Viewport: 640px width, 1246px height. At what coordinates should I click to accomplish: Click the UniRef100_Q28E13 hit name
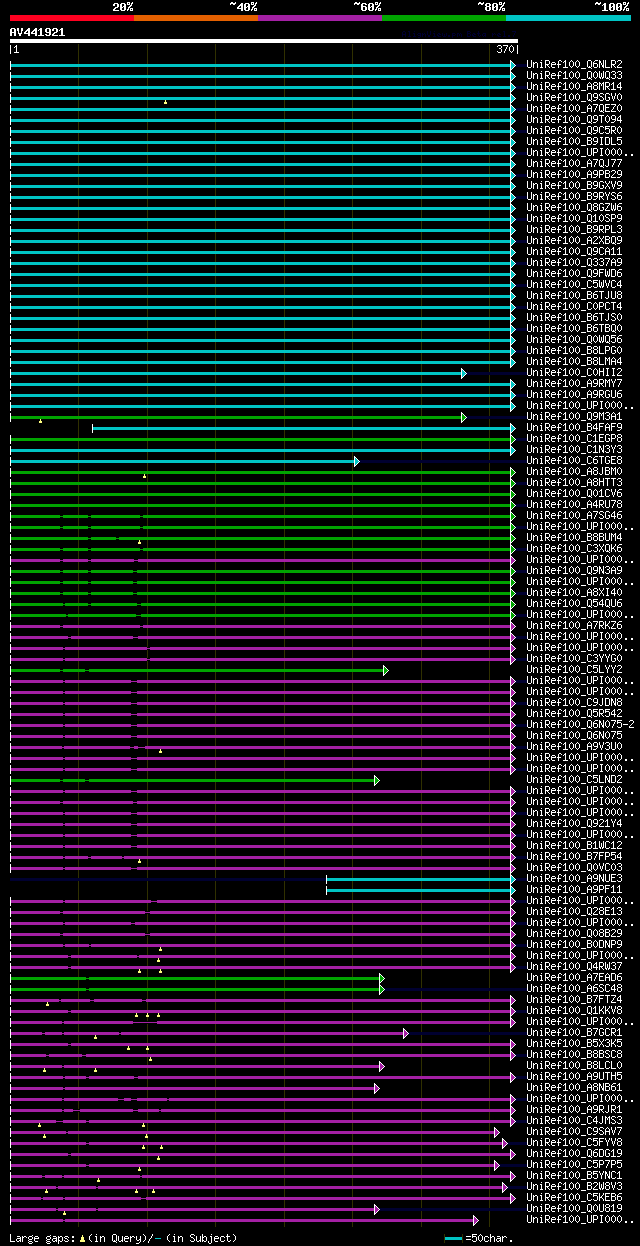click(574, 912)
